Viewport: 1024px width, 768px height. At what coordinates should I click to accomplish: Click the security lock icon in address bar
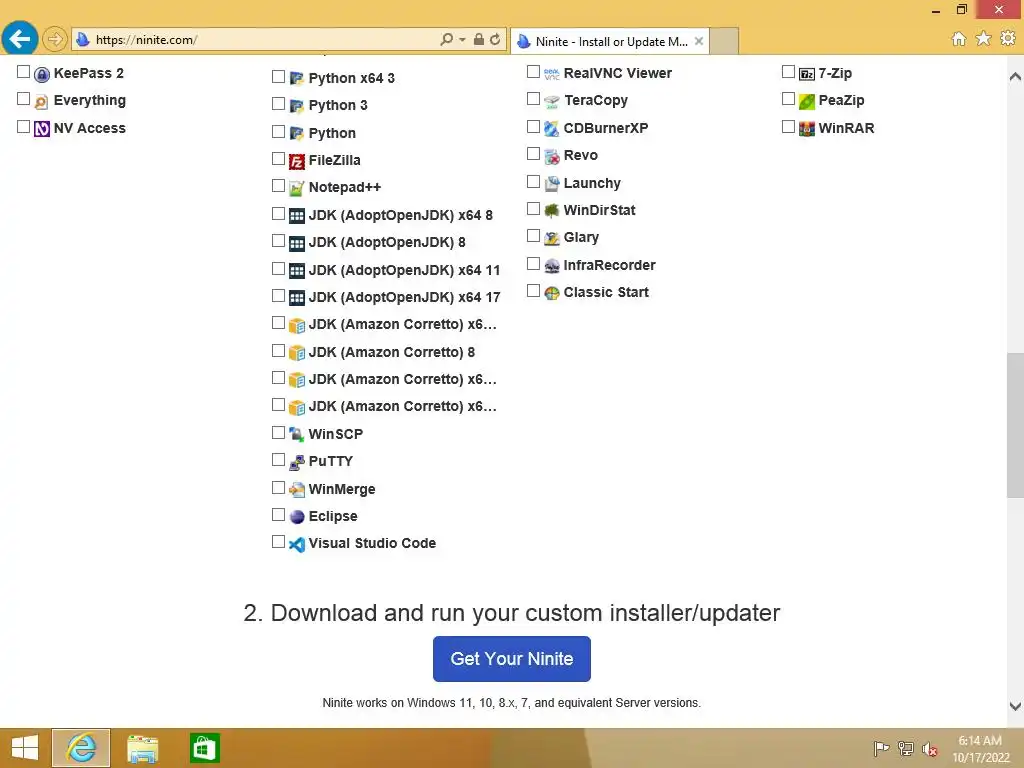coord(479,40)
